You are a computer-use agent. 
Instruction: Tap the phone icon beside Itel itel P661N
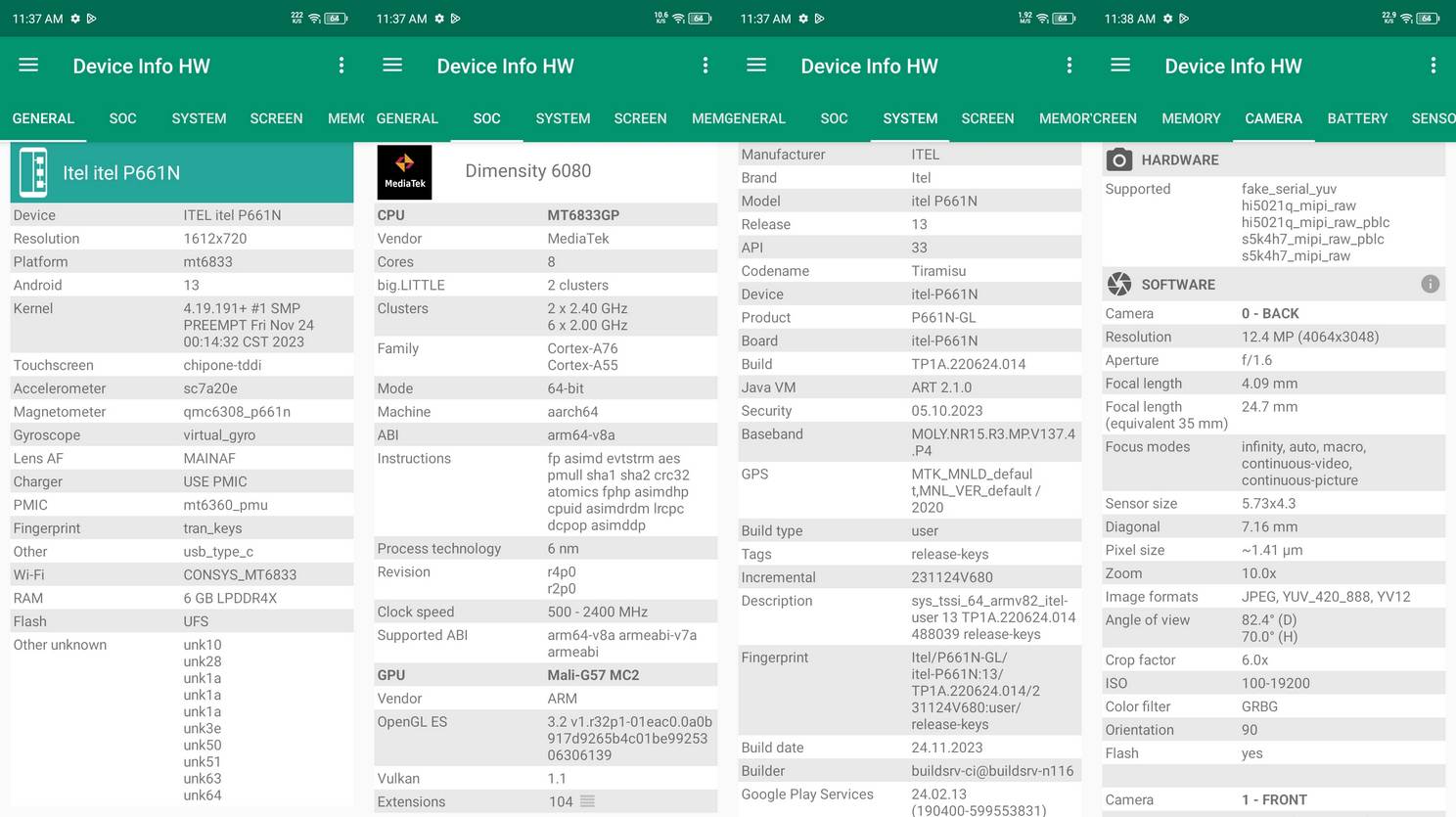pos(33,172)
